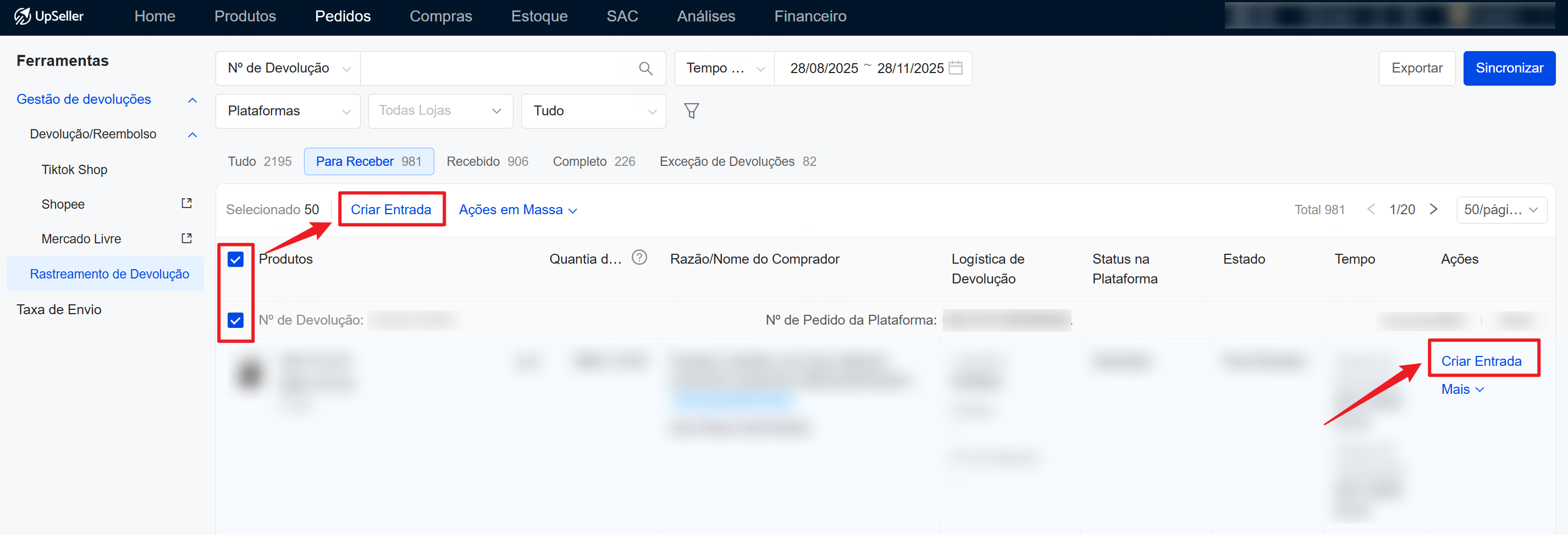
Task: Open the Estoque menu
Action: point(539,16)
